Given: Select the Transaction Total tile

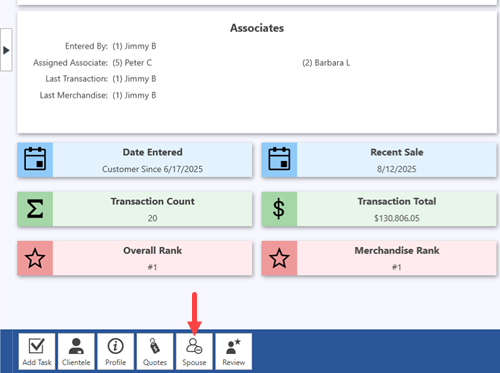Looking at the screenshot, I should pos(379,209).
